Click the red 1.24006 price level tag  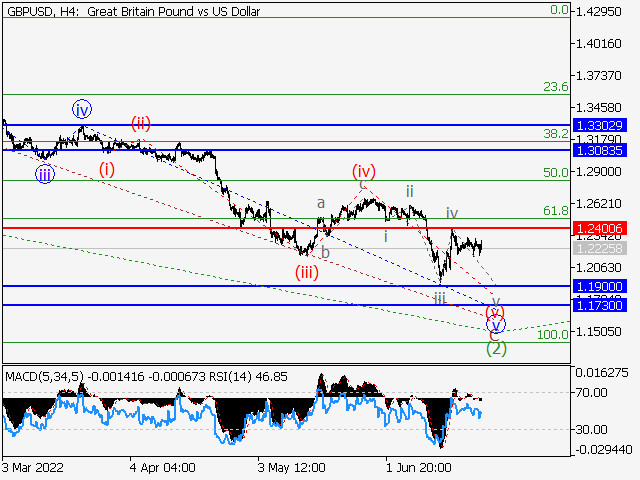pyautogui.click(x=600, y=228)
